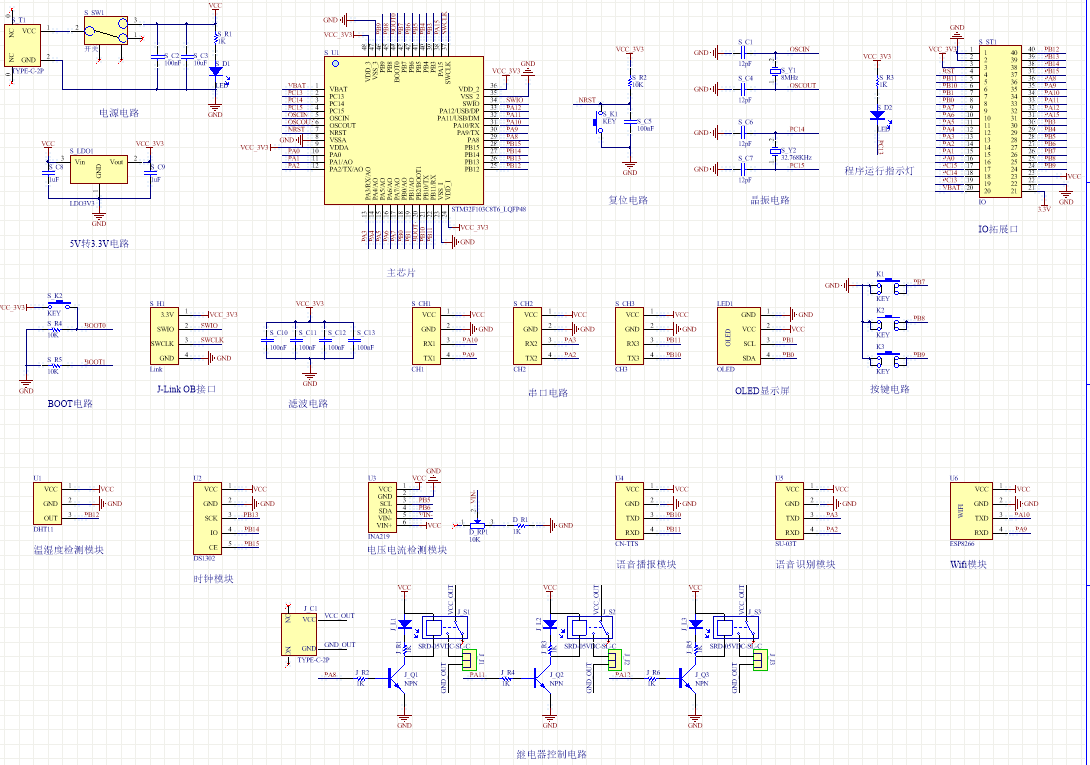Click the 5V转3.3V电路 section label
Image resolution: width=1090 pixels, height=765 pixels.
[99, 243]
